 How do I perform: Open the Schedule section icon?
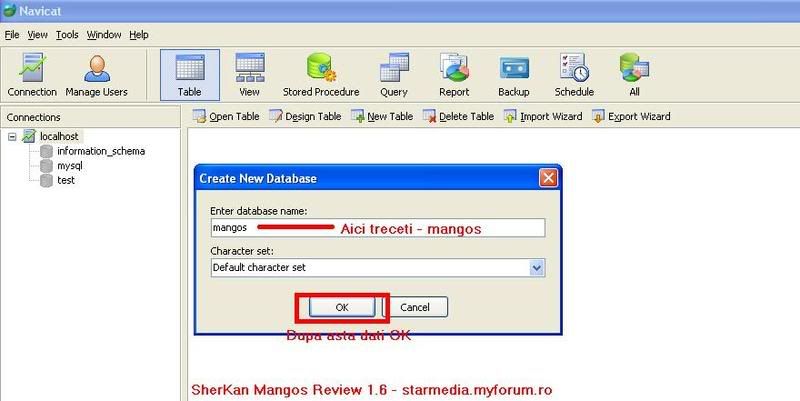coord(573,75)
